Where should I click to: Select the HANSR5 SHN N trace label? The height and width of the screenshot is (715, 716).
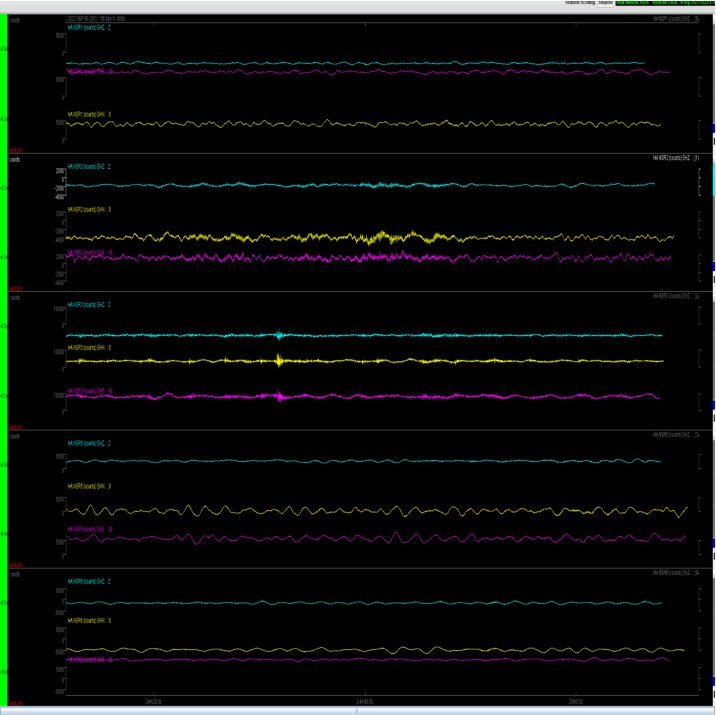tap(89, 486)
